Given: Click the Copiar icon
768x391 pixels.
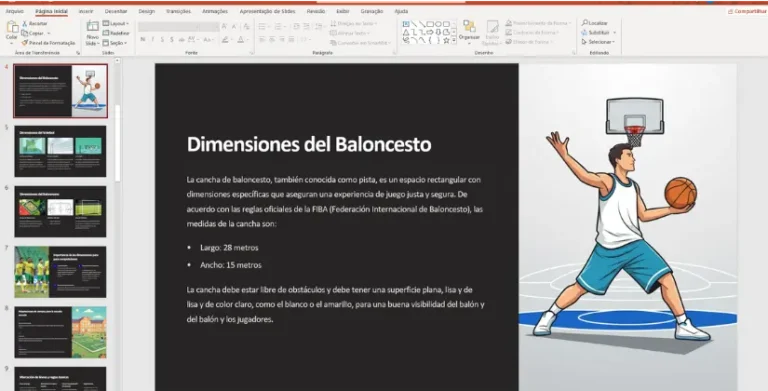Looking at the screenshot, I should tap(24, 33).
